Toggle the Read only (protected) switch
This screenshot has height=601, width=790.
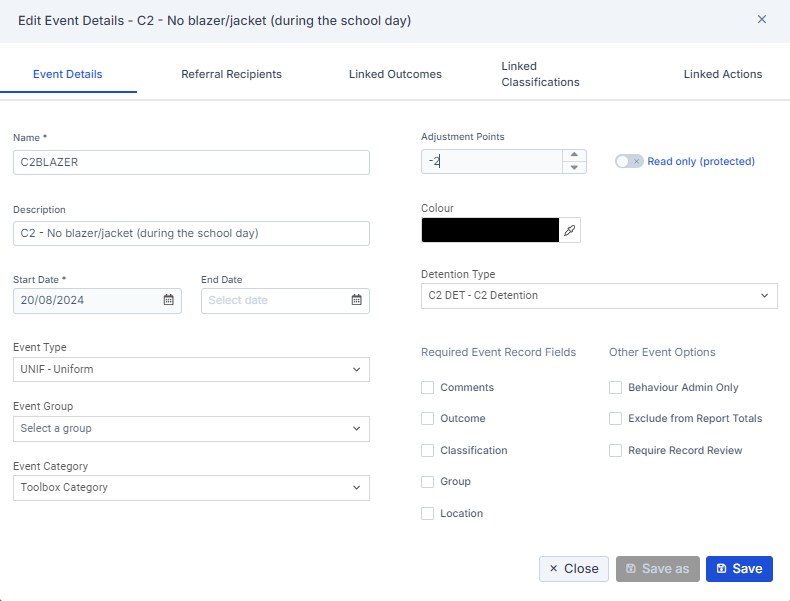[x=629, y=161]
